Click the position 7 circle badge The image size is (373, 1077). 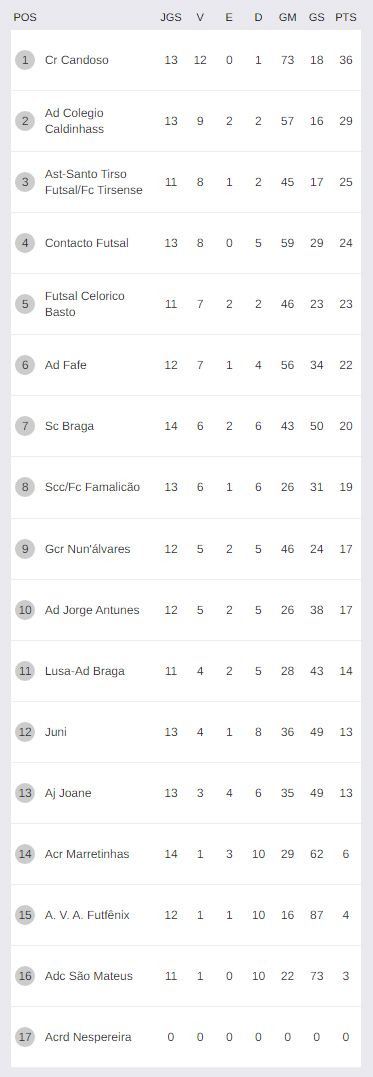point(25,426)
